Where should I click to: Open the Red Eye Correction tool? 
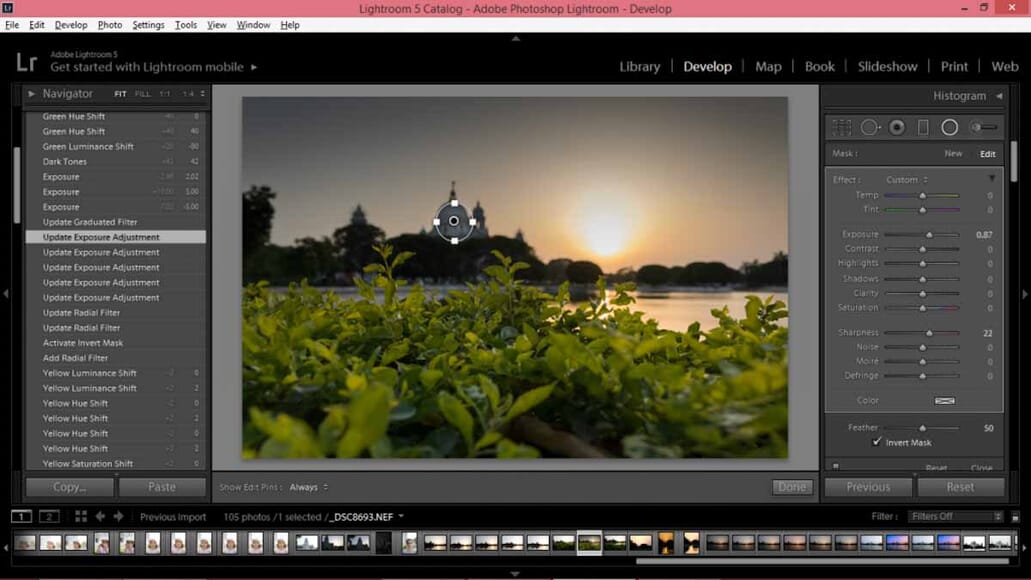[x=897, y=127]
